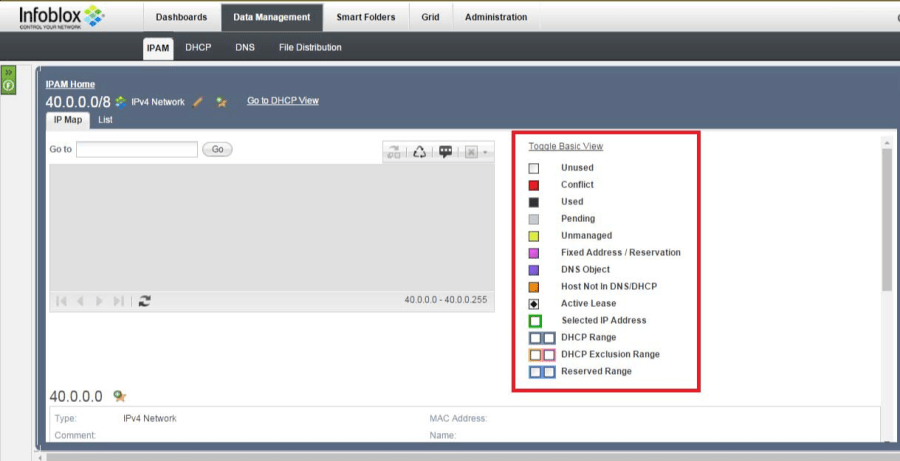The width and height of the screenshot is (900, 461).
Task: Click the magenta Fixed Address swatch
Action: 534,253
